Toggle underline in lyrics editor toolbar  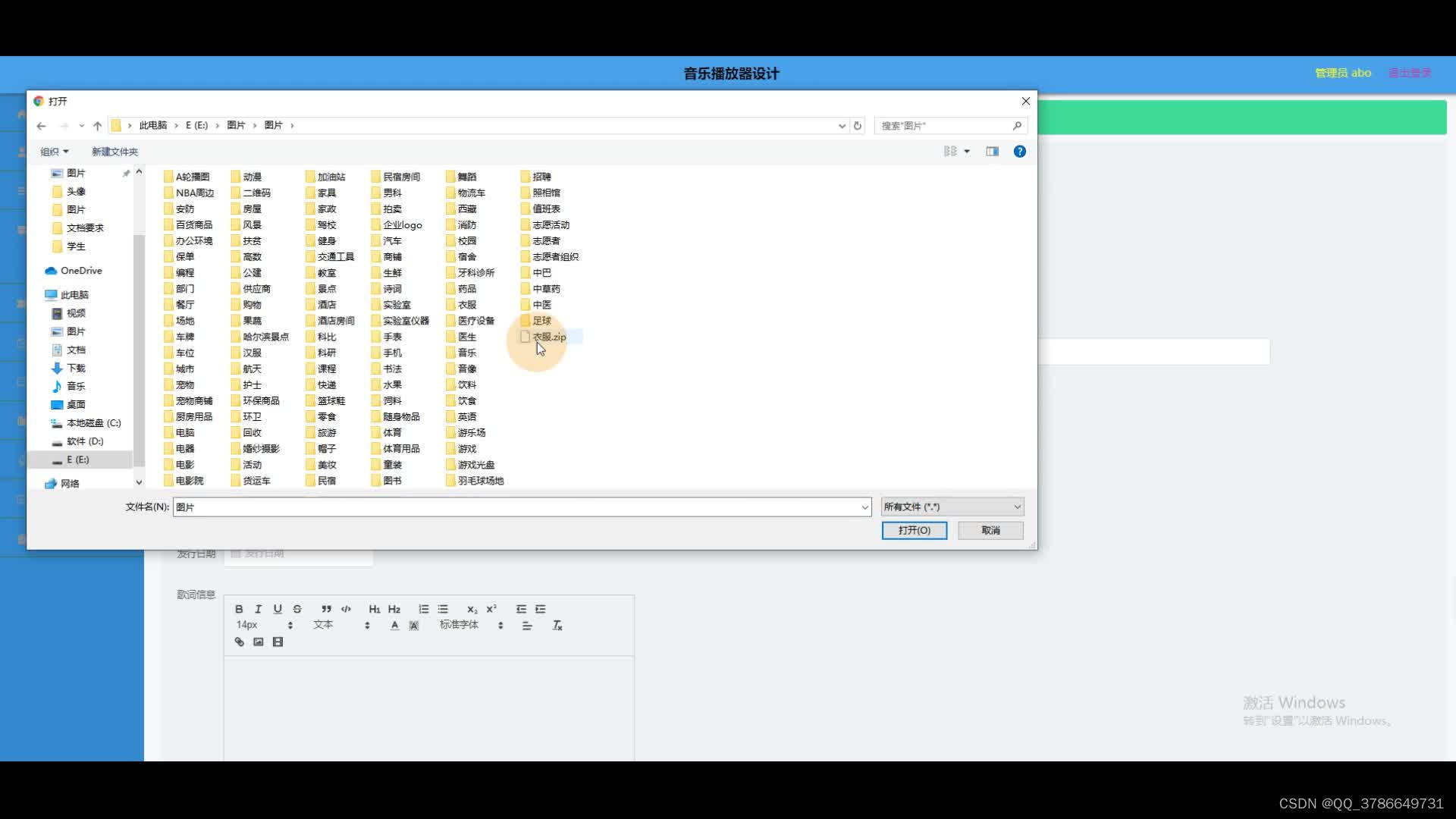click(x=278, y=609)
